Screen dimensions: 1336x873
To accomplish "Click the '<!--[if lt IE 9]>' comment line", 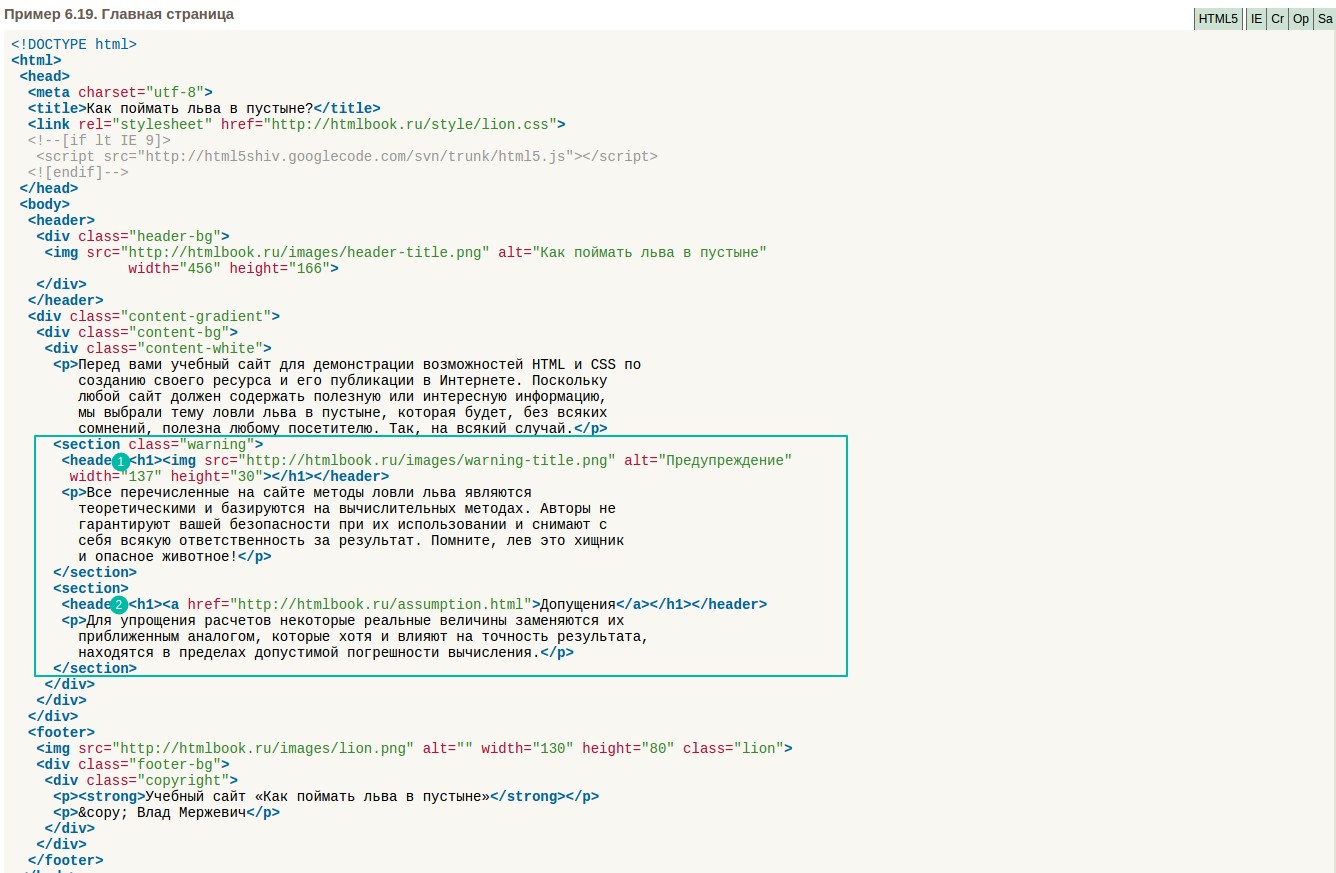I will tap(99, 140).
